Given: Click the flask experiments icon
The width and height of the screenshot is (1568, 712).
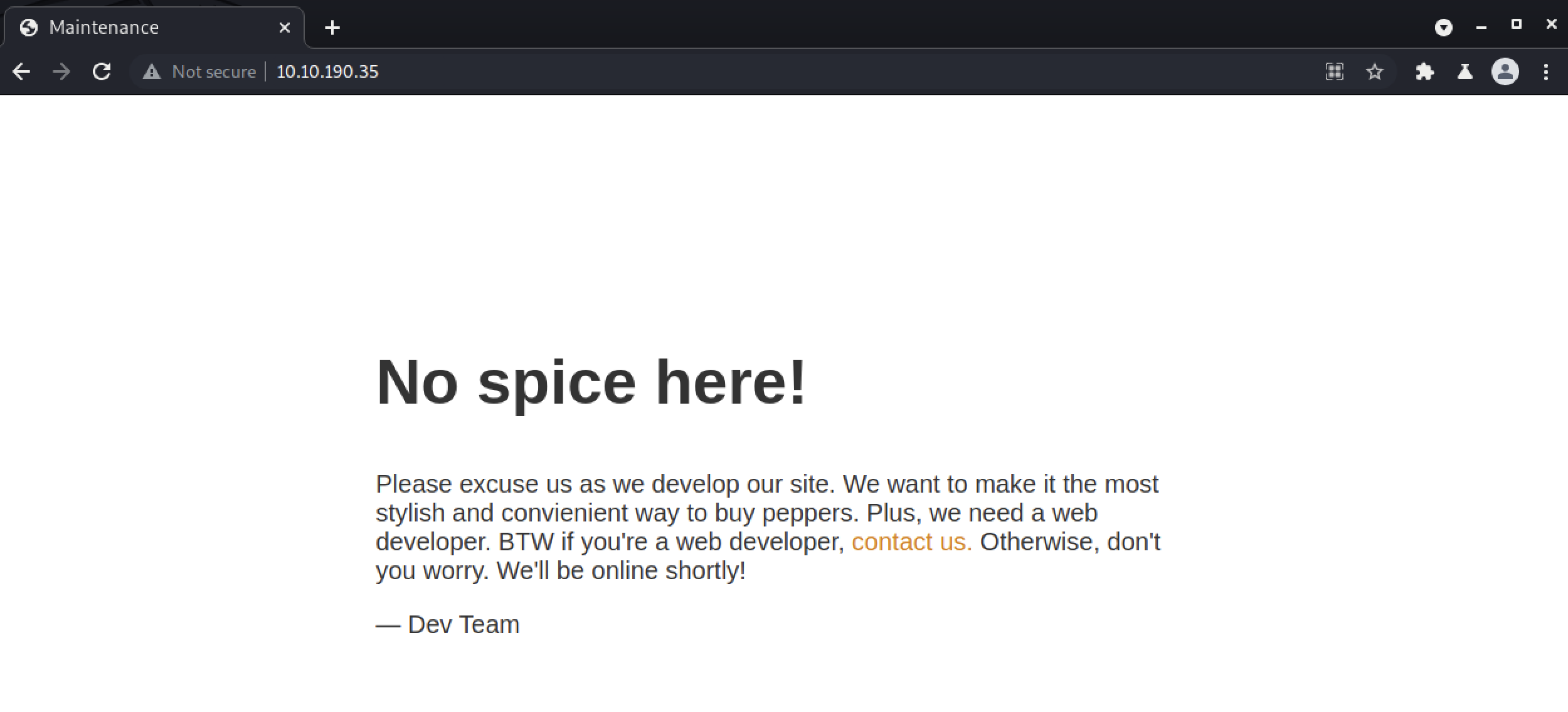Looking at the screenshot, I should [1465, 72].
